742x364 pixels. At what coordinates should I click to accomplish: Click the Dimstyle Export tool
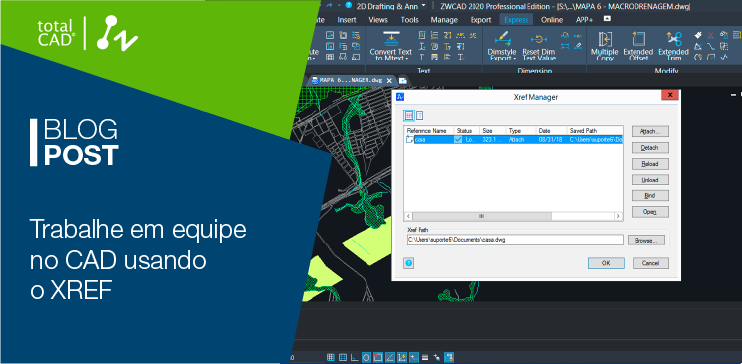click(x=502, y=45)
